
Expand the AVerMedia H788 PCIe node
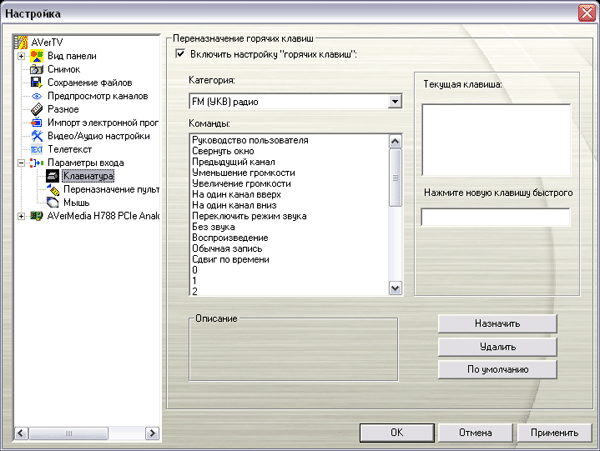pyautogui.click(x=21, y=216)
